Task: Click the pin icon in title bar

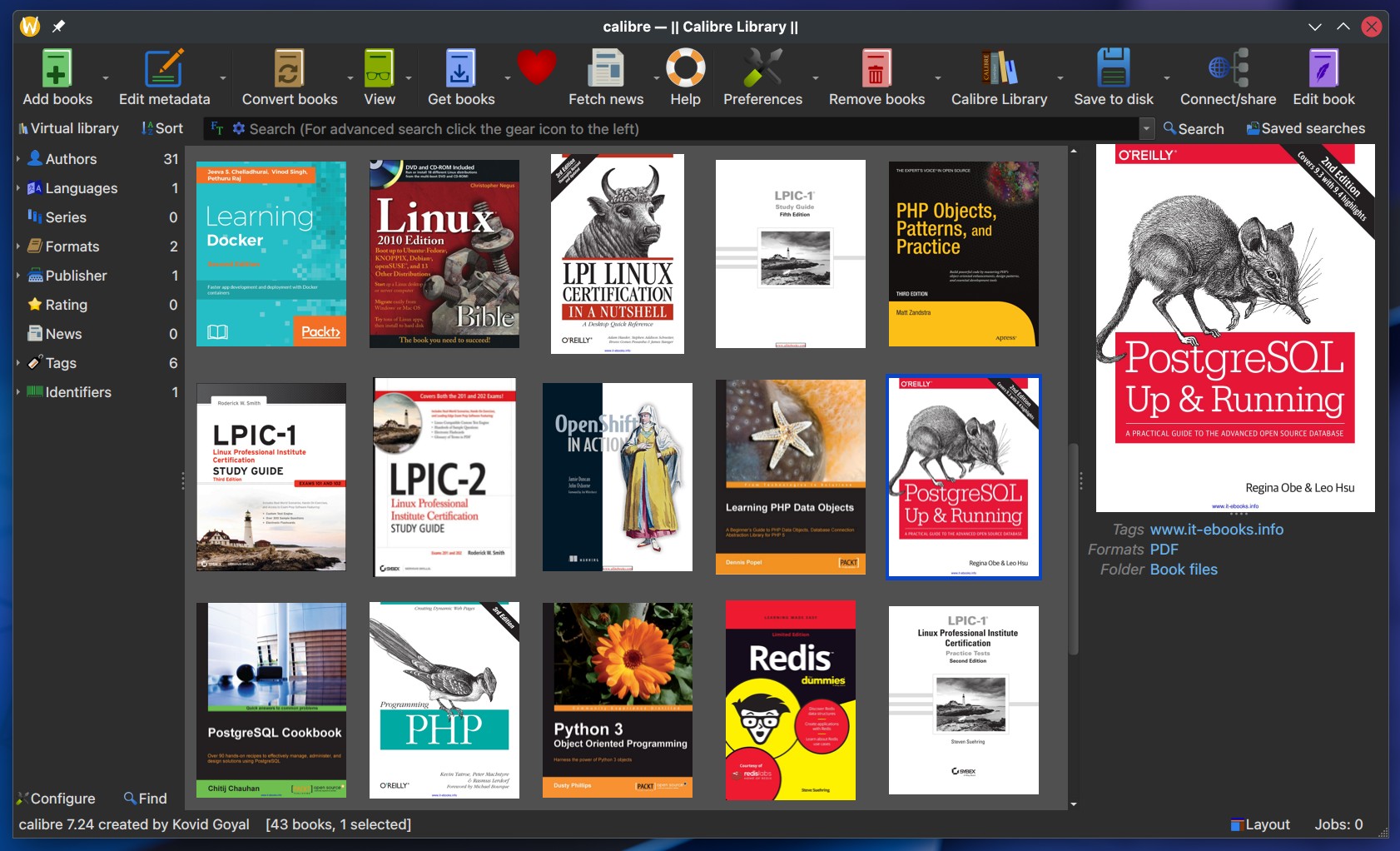Action: 58,27
